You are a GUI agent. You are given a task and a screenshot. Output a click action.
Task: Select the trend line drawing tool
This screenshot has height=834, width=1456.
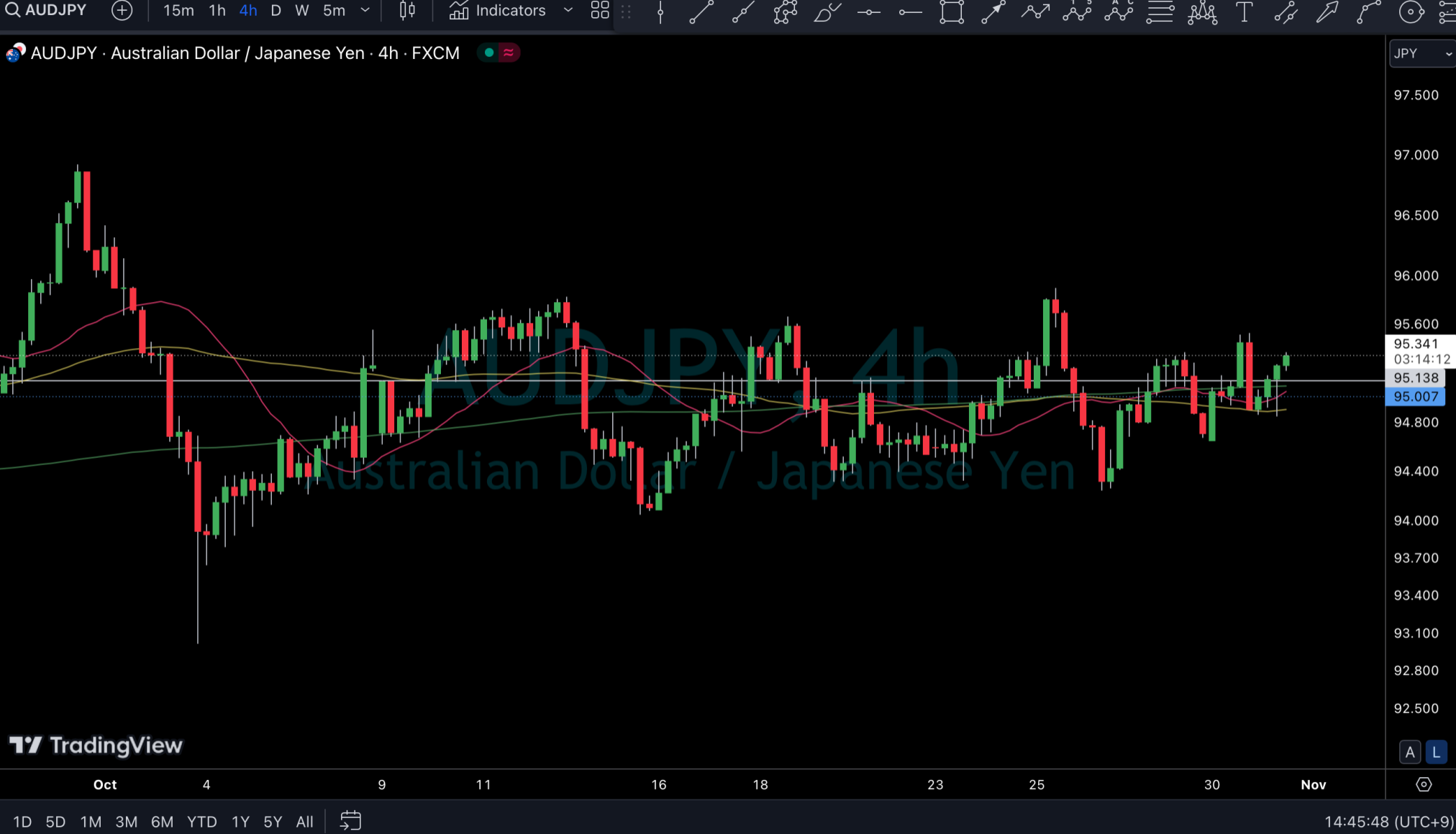[701, 12]
